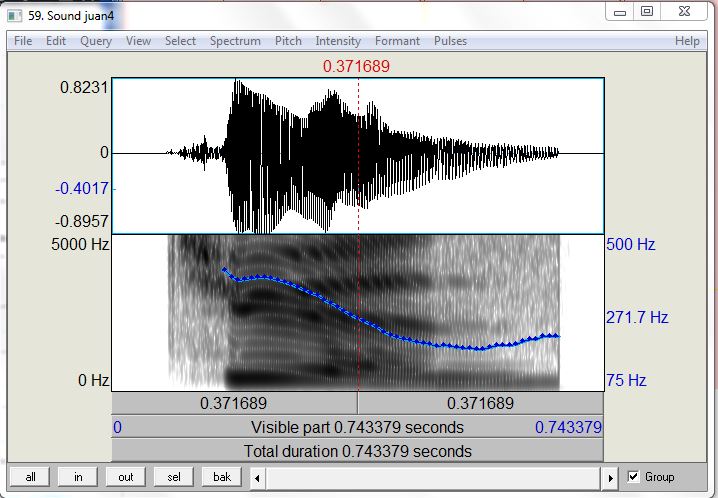This screenshot has height=498, width=718.
Task: Click the 0.8231 waveform maximum label
Action: tap(84, 87)
